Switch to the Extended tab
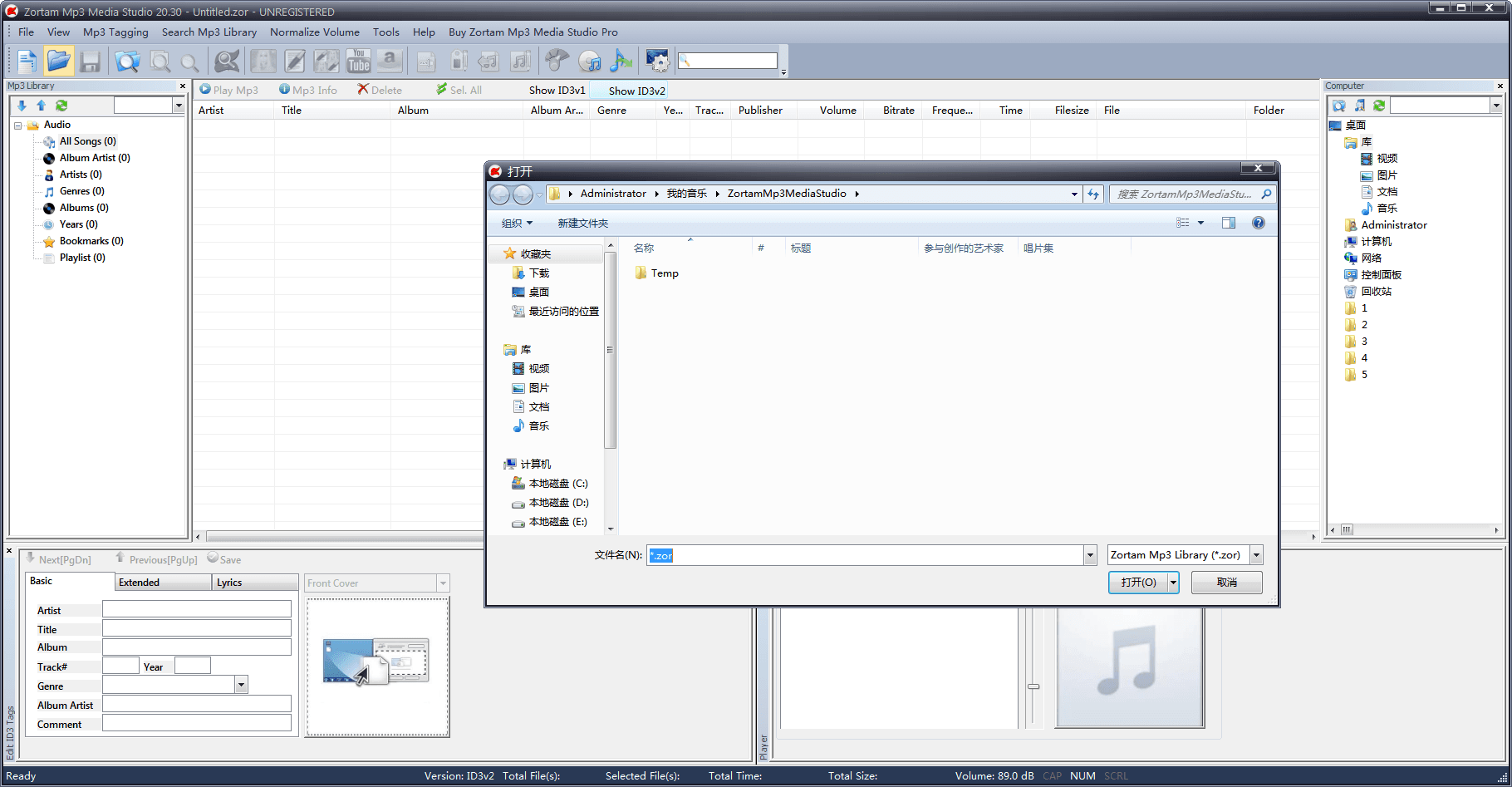This screenshot has height=787, width=1512. (163, 583)
